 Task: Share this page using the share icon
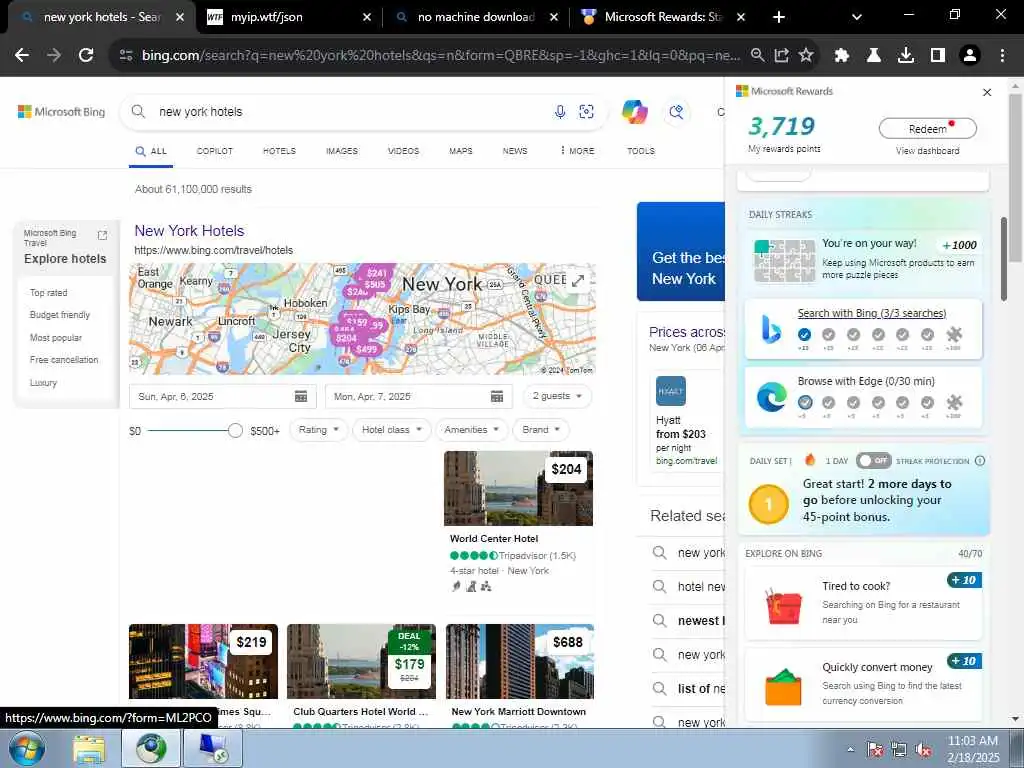(x=782, y=56)
